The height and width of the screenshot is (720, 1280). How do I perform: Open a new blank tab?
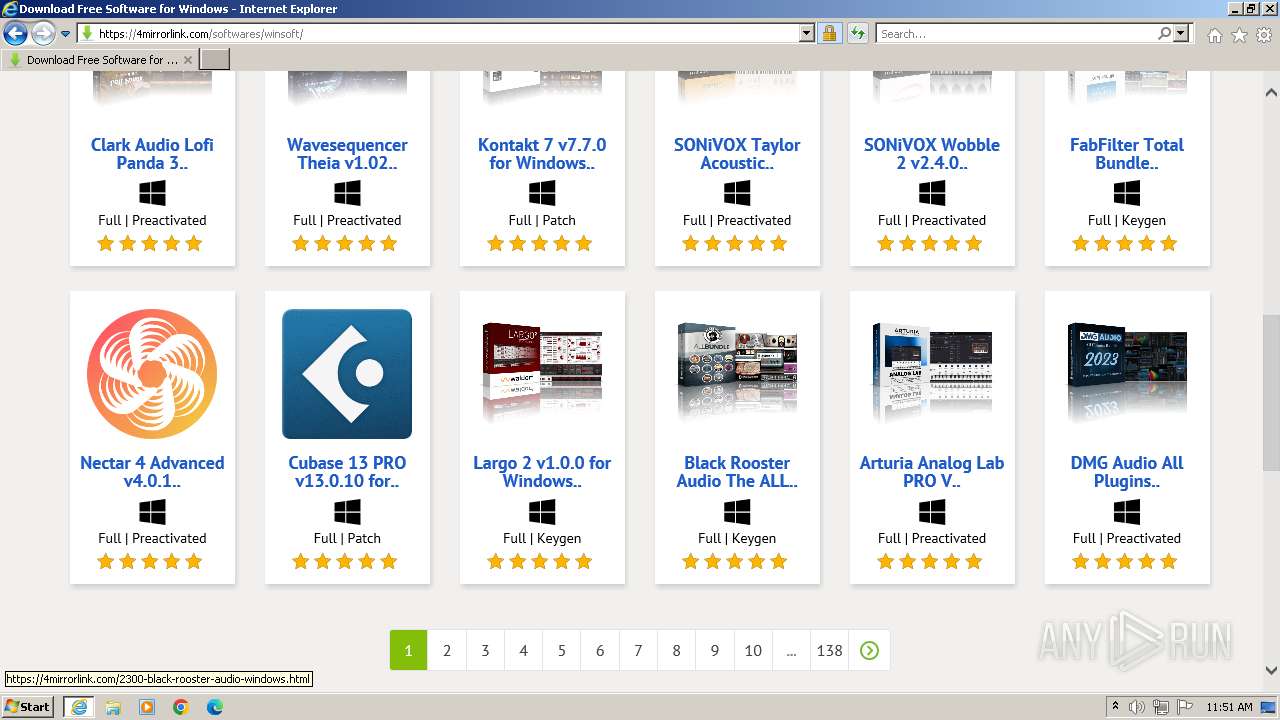(x=215, y=60)
